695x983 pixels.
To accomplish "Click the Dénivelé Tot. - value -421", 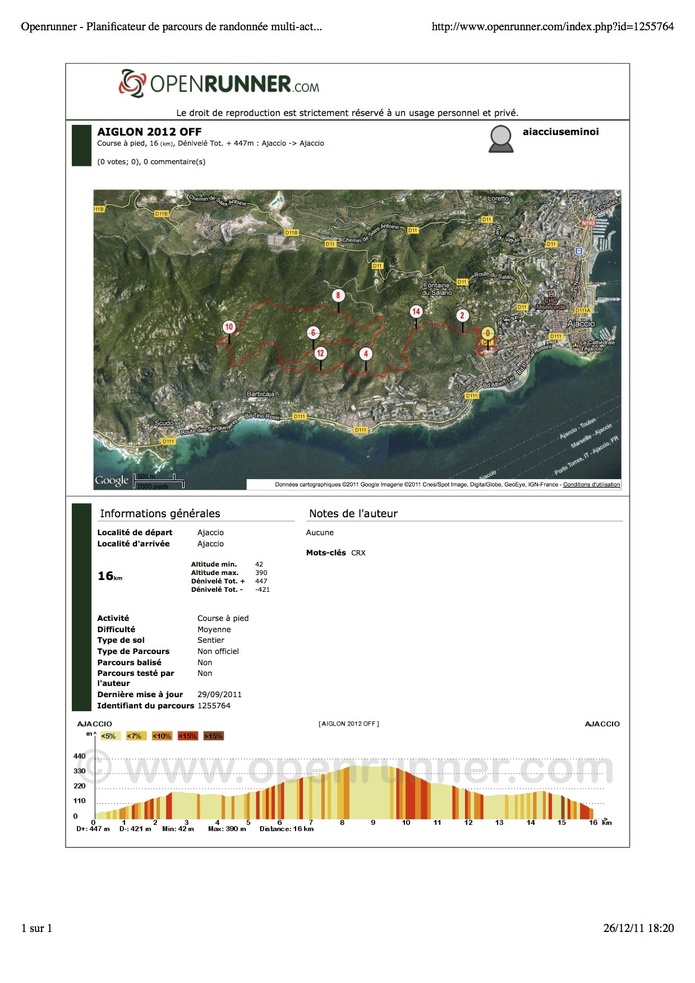I will pyautogui.click(x=262, y=589).
